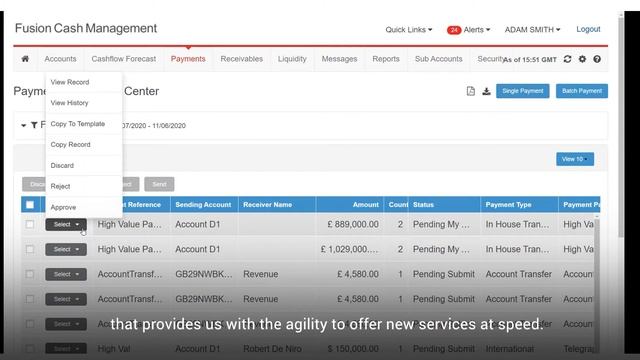Click the Single Payment button
The height and width of the screenshot is (360, 640).
click(x=522, y=91)
